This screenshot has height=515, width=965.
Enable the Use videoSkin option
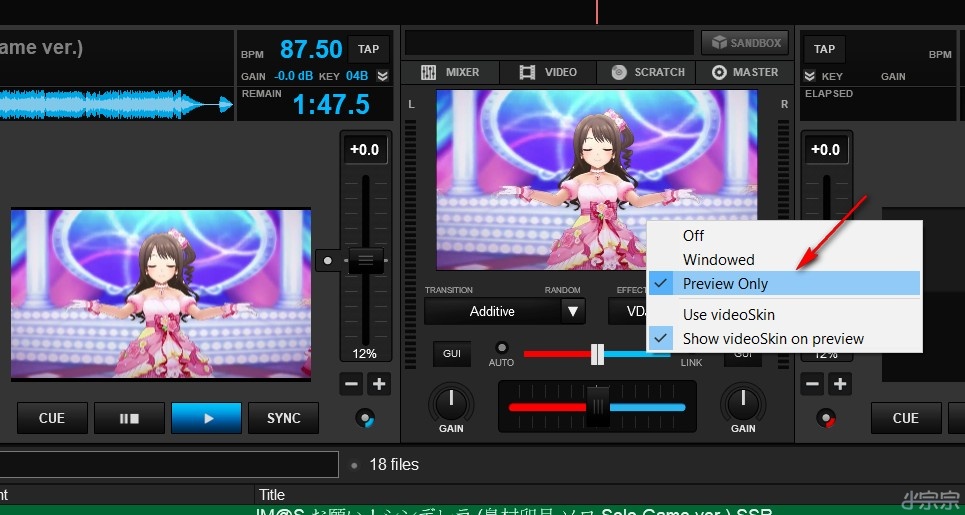(x=728, y=315)
